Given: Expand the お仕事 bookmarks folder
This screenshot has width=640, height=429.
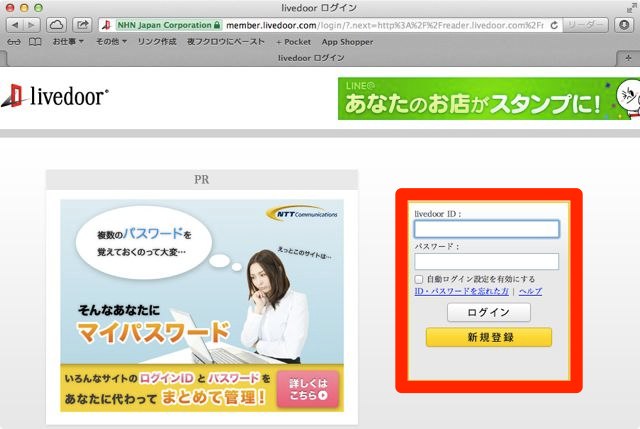Looking at the screenshot, I should [68, 42].
